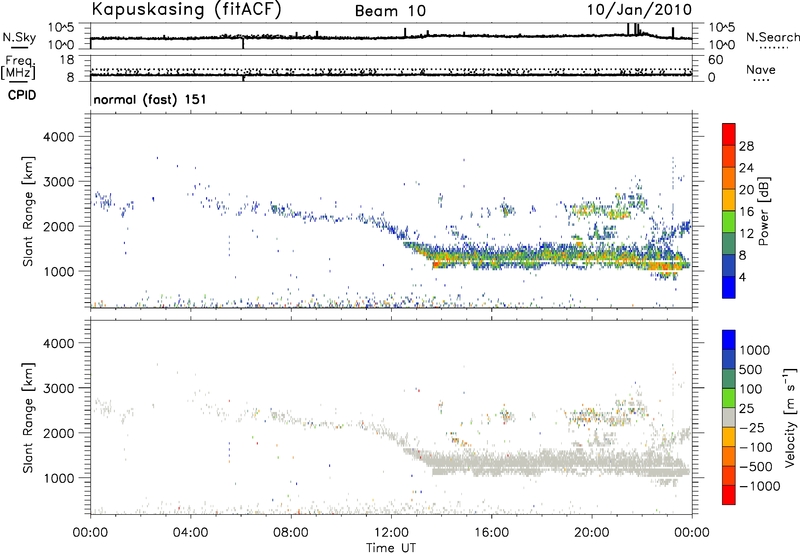This screenshot has height=554, width=800.
Task: Click the "Time UT" axis title
Action: [x=391, y=548]
